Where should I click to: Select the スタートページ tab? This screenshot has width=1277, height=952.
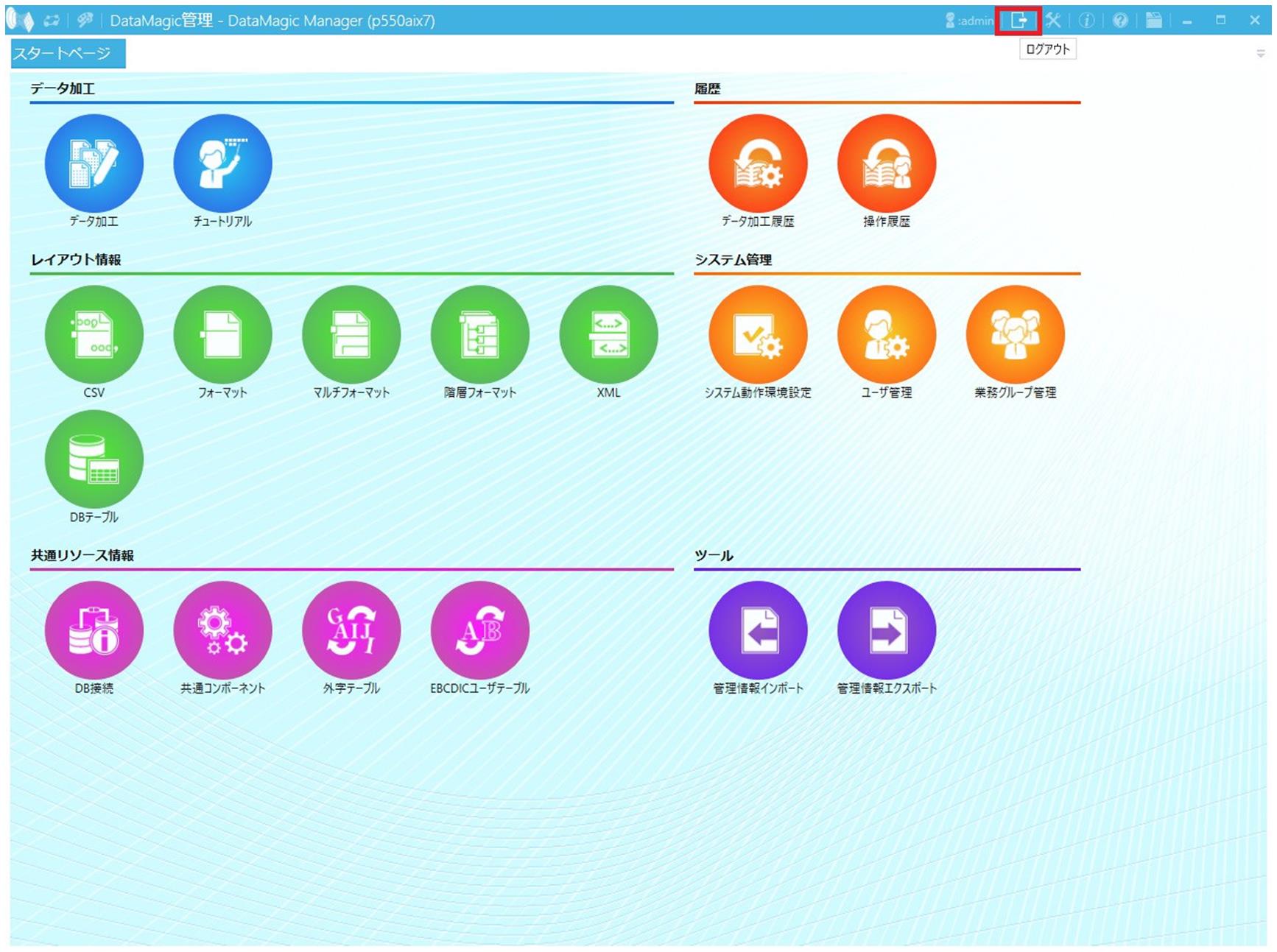click(x=68, y=54)
